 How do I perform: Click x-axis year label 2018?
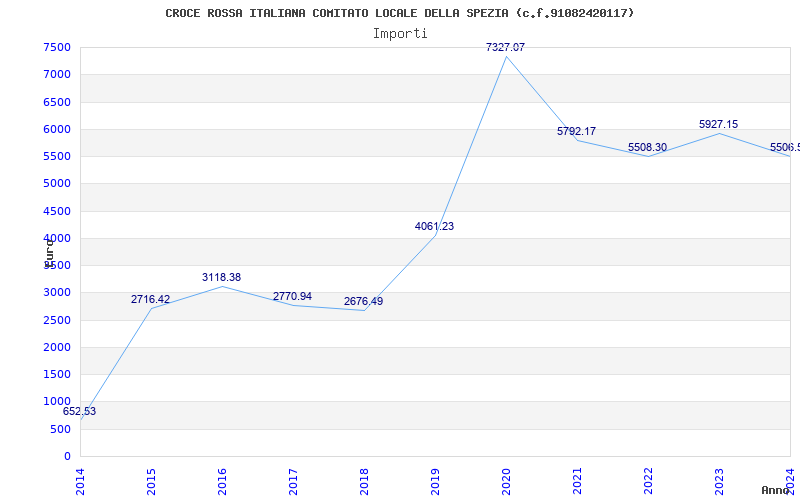(364, 482)
